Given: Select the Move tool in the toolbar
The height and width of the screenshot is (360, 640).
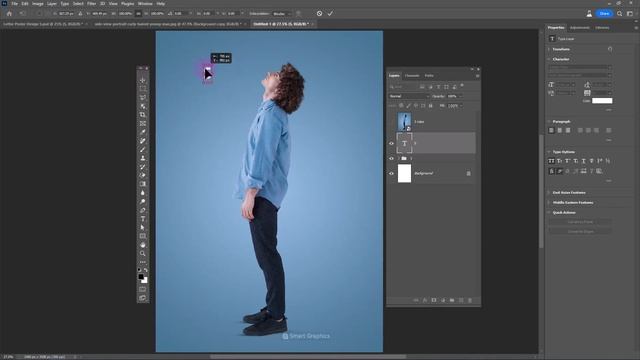Looking at the screenshot, I should [142, 80].
